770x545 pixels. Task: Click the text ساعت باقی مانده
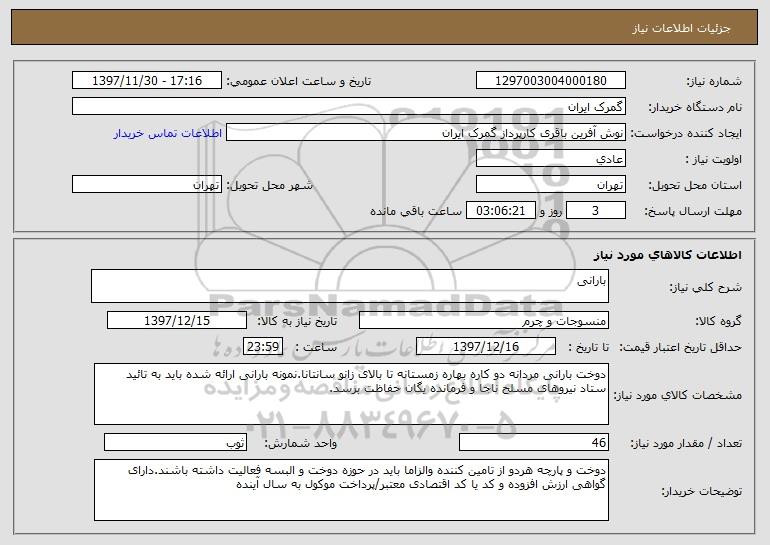[416, 211]
